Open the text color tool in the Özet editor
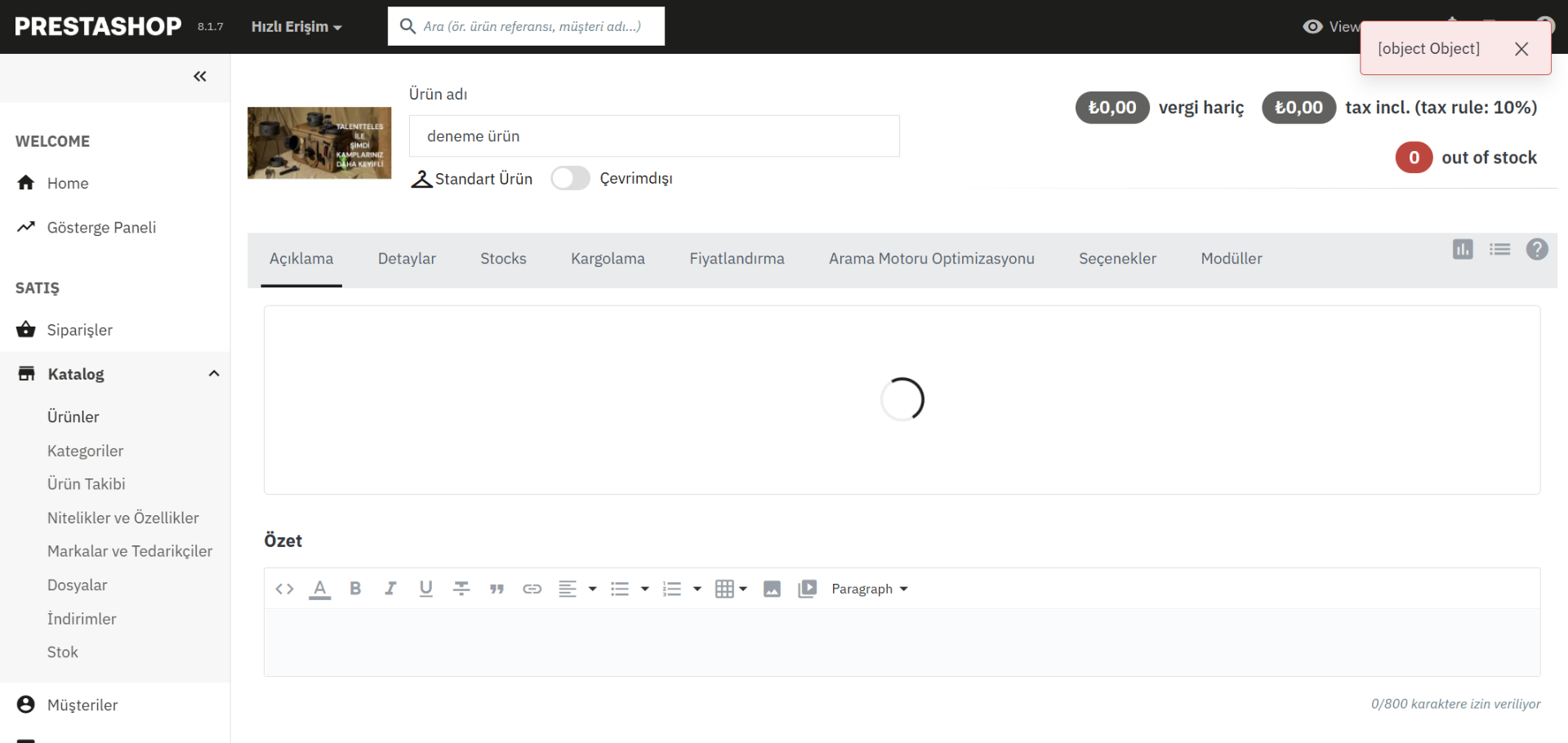The height and width of the screenshot is (743, 1568). tap(320, 589)
